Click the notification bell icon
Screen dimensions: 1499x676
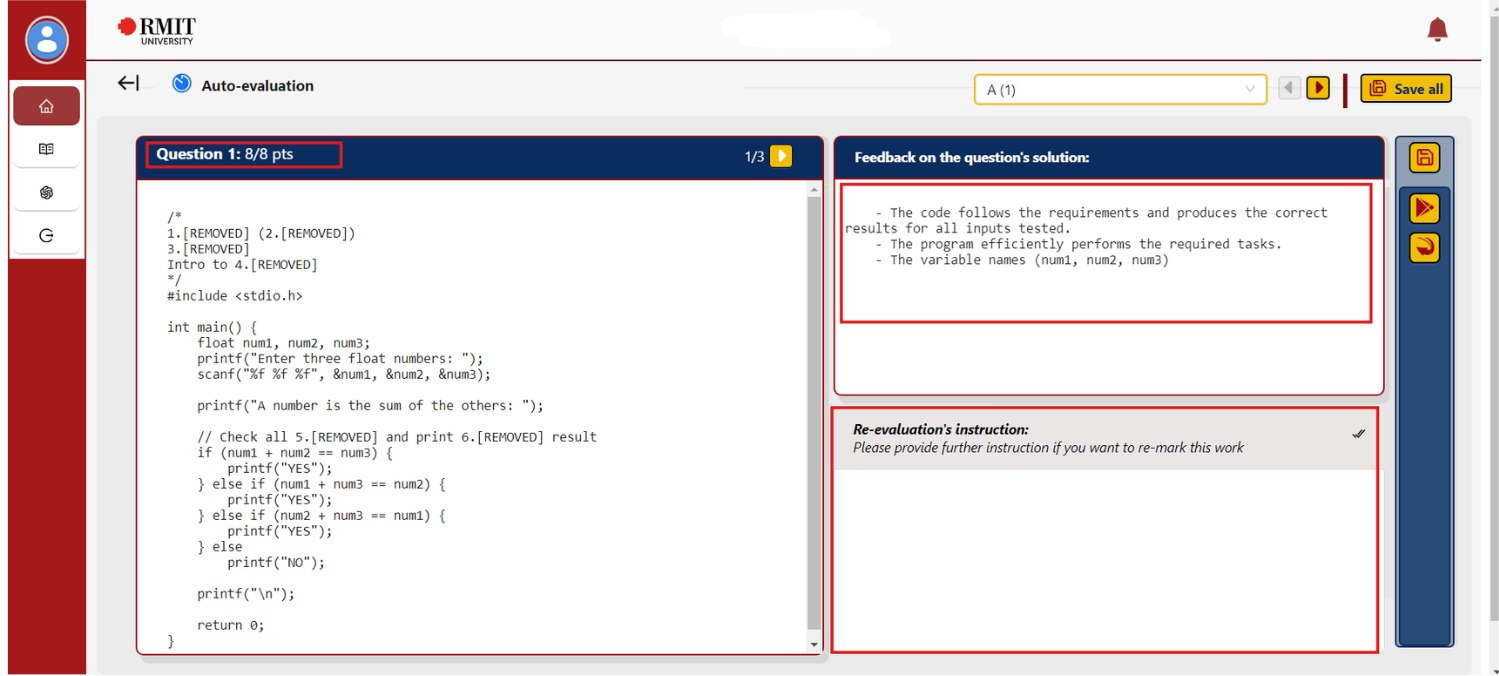tap(1437, 30)
